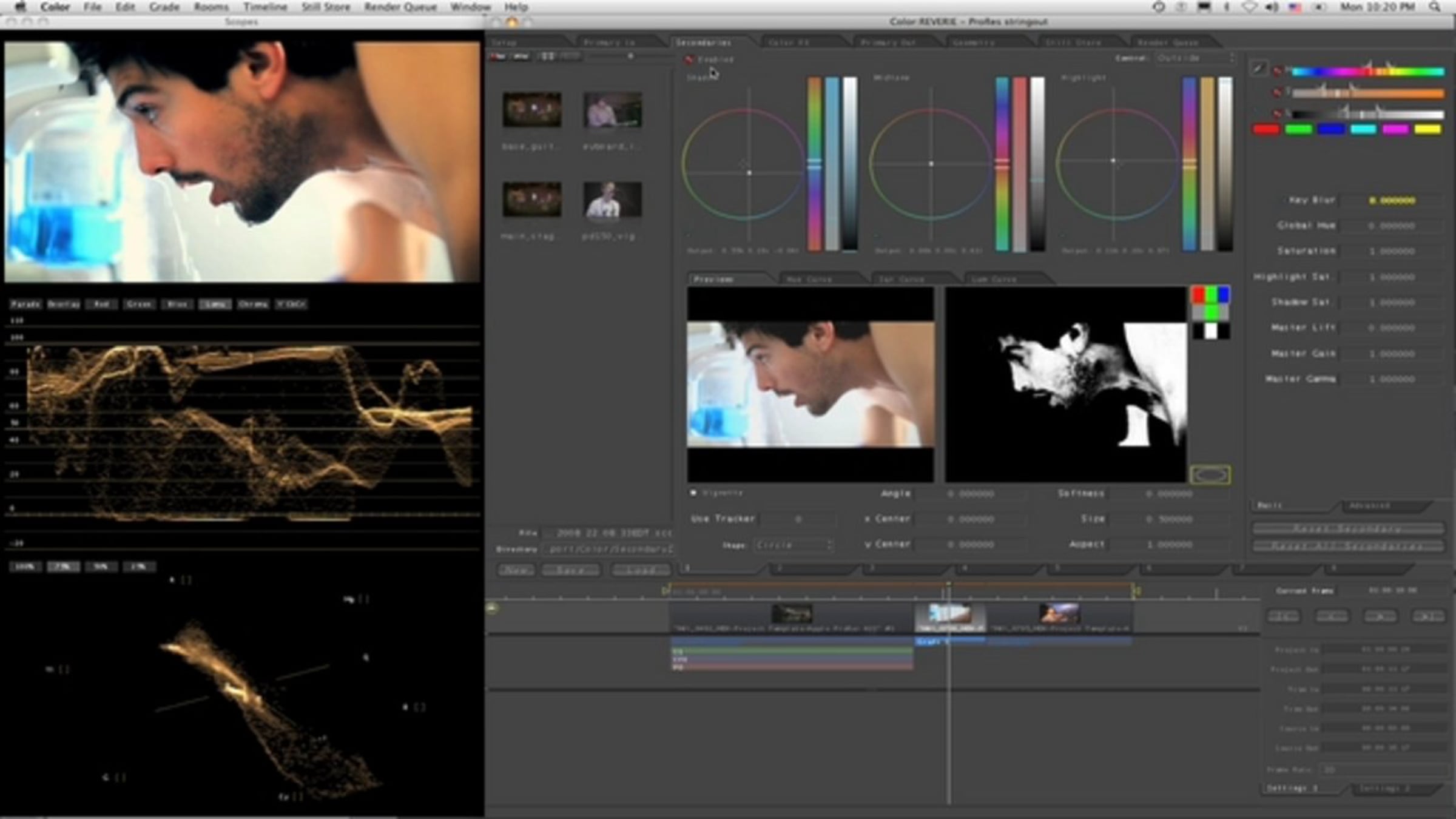Show final image with RGB preview icon
The image size is (1456, 819).
click(1210, 295)
